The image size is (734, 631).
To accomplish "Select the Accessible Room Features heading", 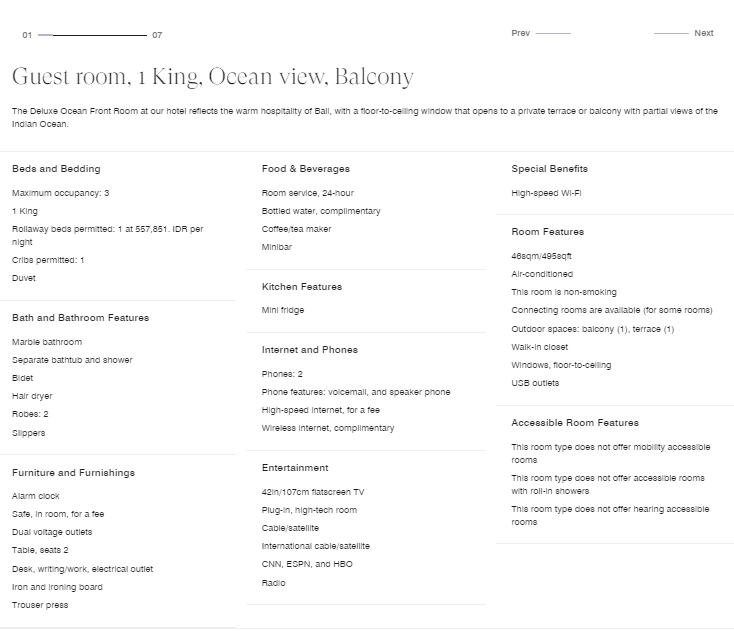I will 574,423.
